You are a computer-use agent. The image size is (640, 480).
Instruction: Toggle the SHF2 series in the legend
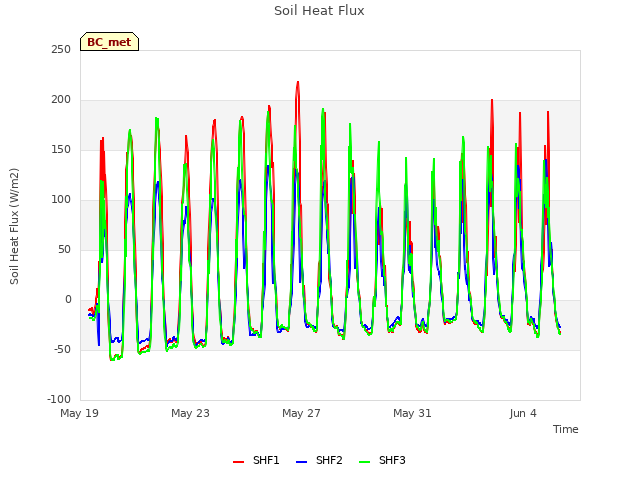[319, 460]
